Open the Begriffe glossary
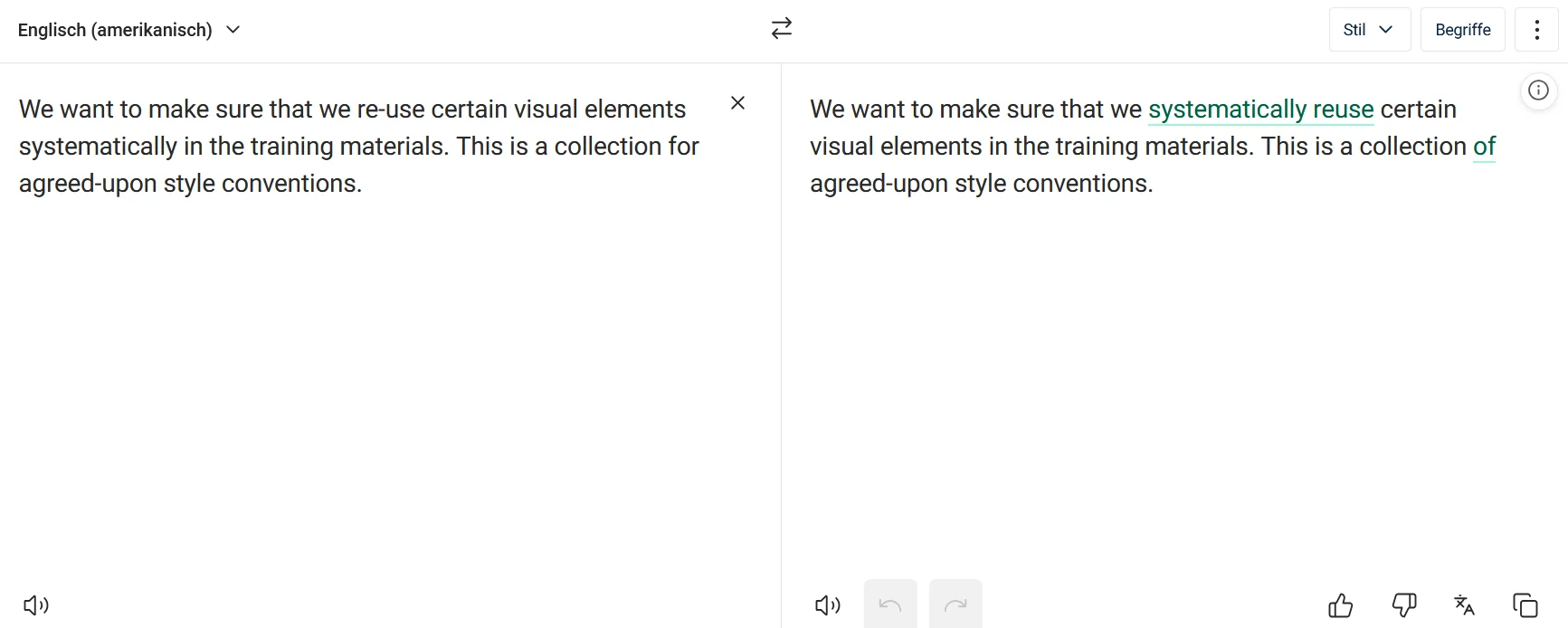The image size is (1568, 628). tap(1463, 29)
